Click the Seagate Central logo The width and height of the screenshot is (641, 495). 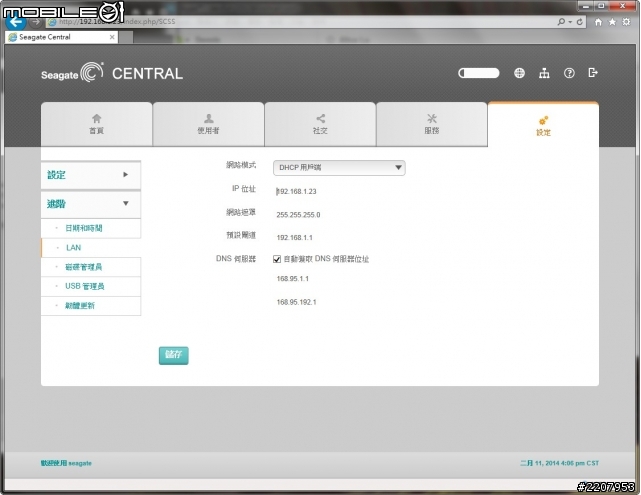112,73
